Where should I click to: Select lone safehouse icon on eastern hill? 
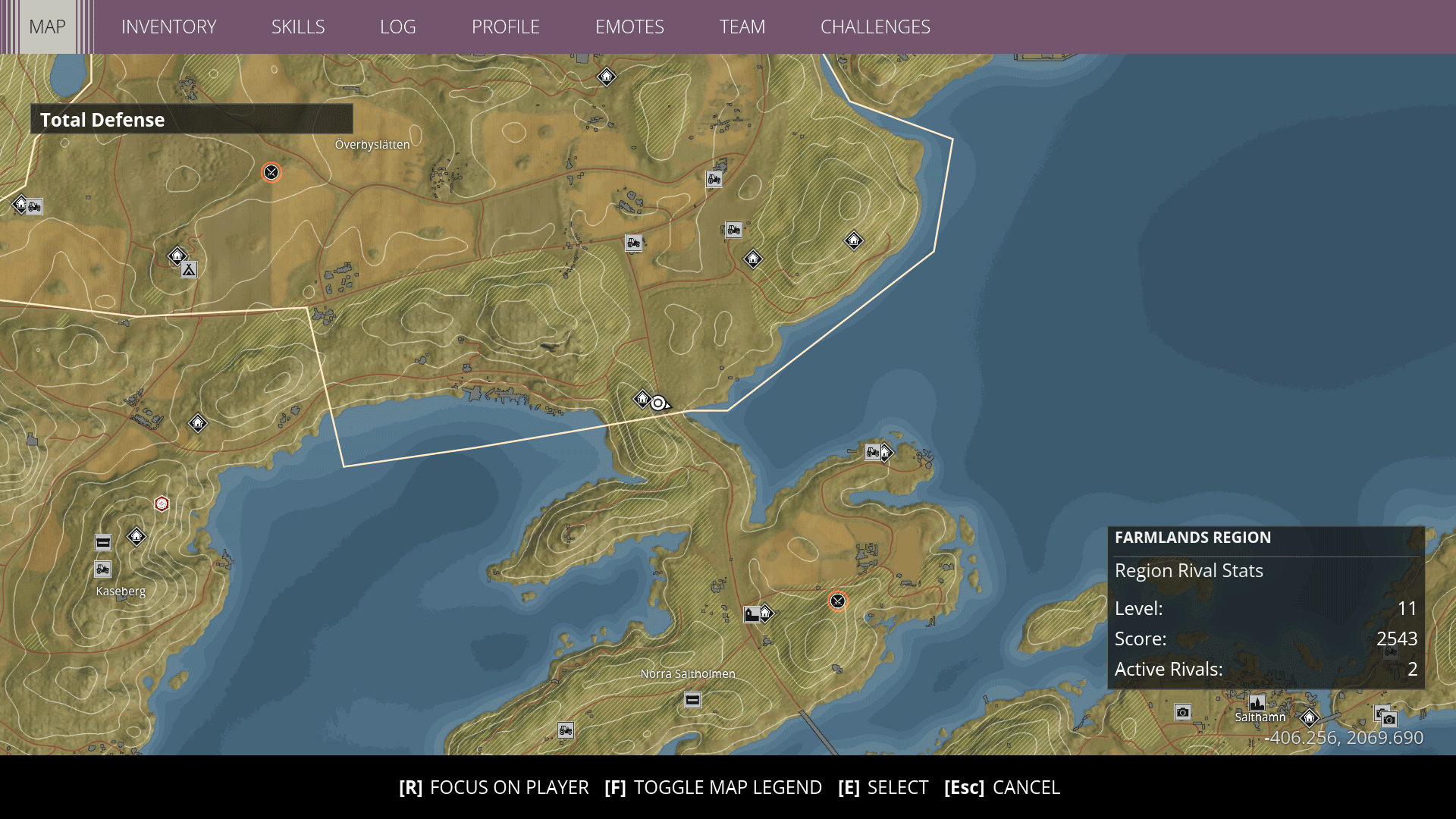(x=854, y=240)
